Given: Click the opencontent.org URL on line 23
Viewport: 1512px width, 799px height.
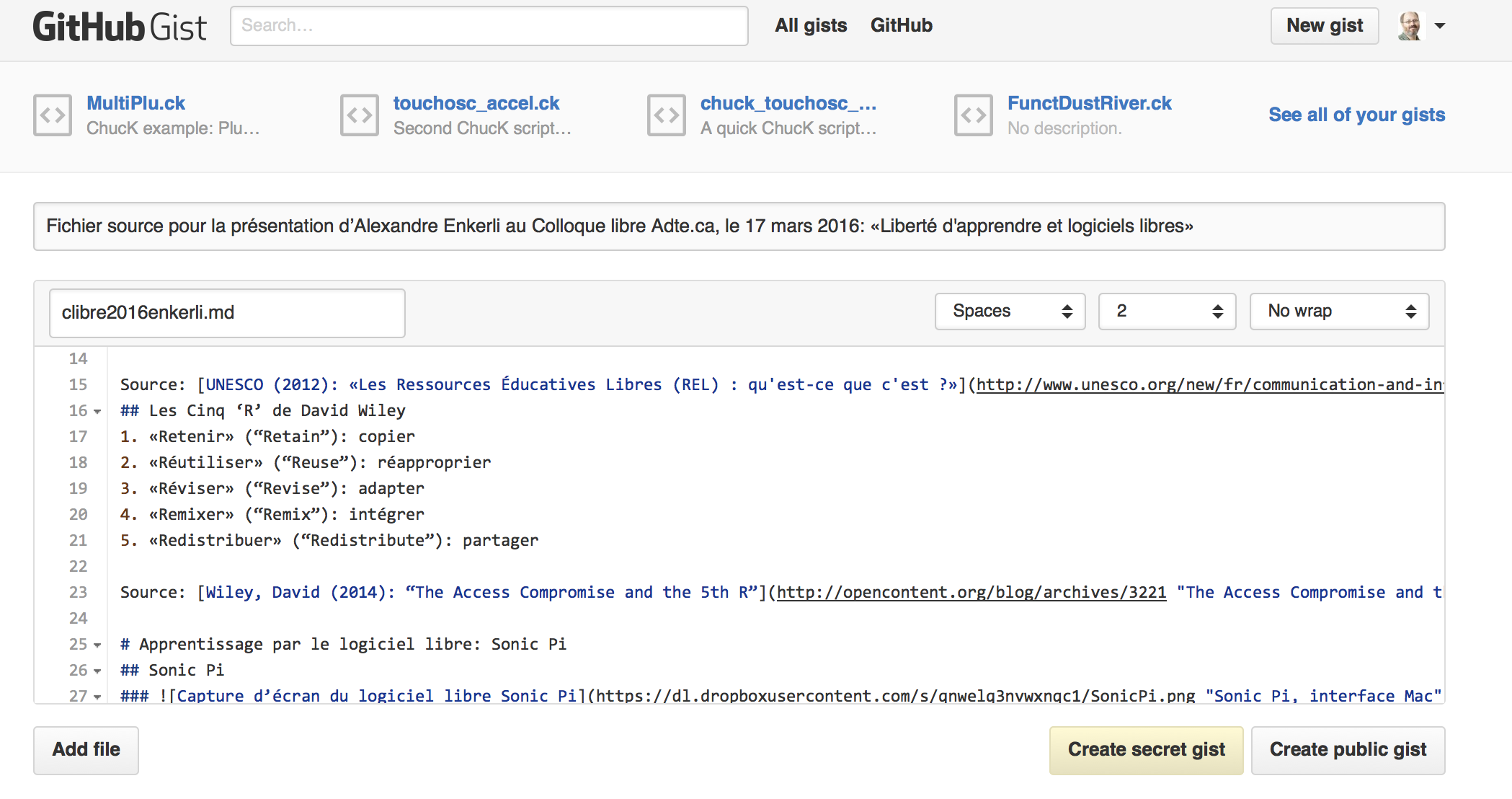Looking at the screenshot, I should [971, 593].
